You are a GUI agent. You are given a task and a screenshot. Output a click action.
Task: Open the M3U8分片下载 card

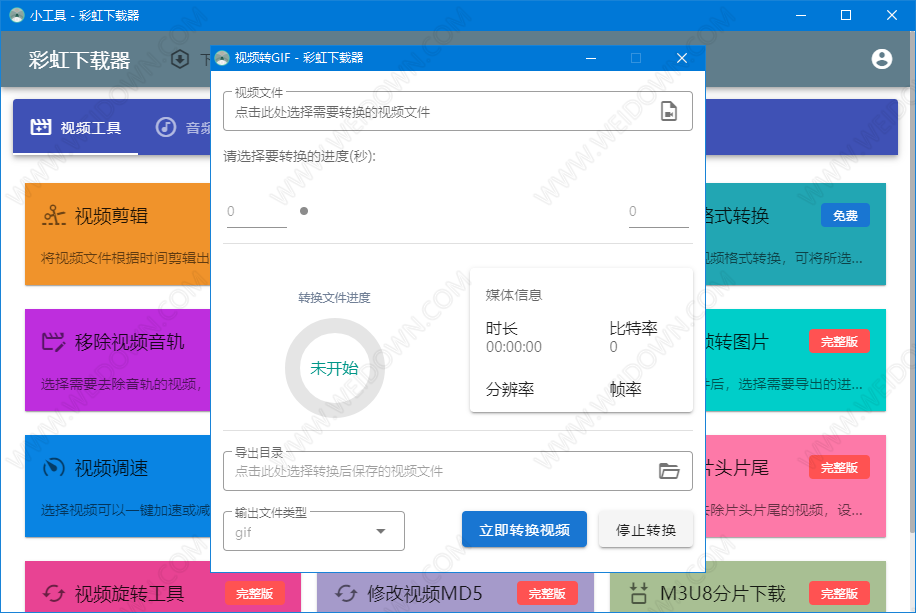click(748, 587)
